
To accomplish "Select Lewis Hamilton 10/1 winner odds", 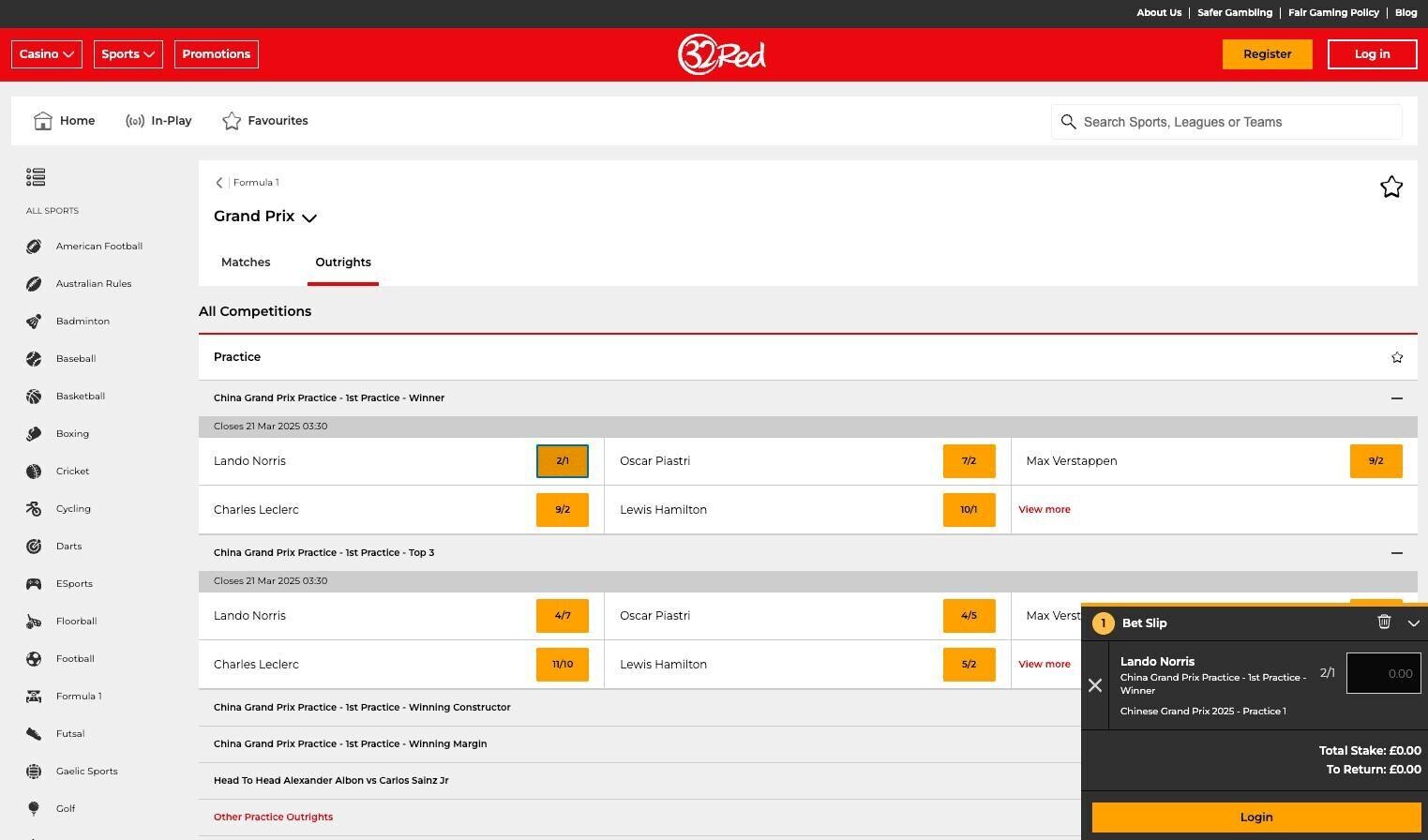I will coord(970,510).
